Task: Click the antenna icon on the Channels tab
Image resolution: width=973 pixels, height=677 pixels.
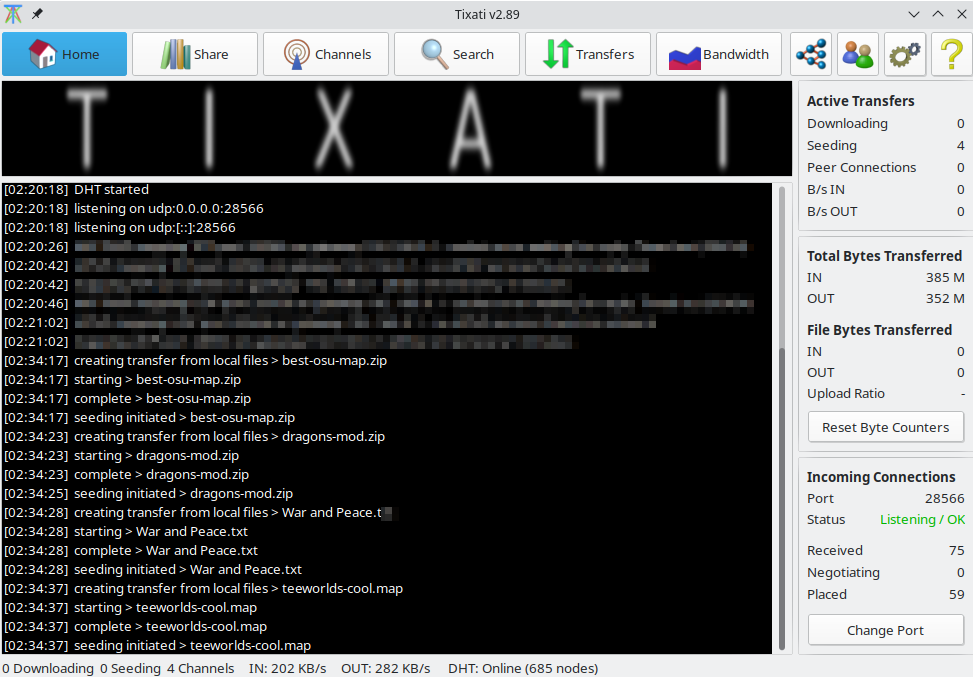Action: 297,53
